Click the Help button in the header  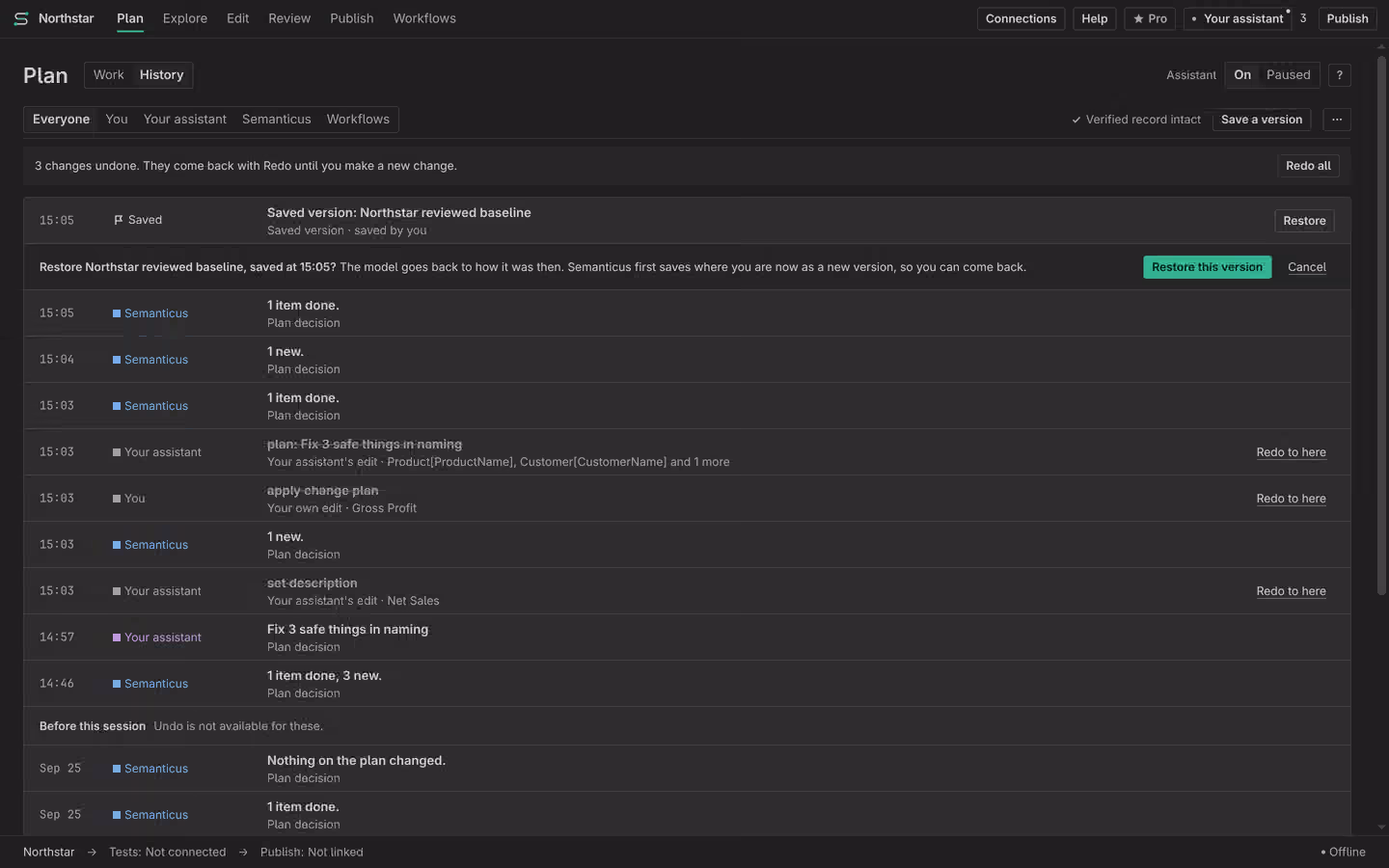(x=1095, y=18)
